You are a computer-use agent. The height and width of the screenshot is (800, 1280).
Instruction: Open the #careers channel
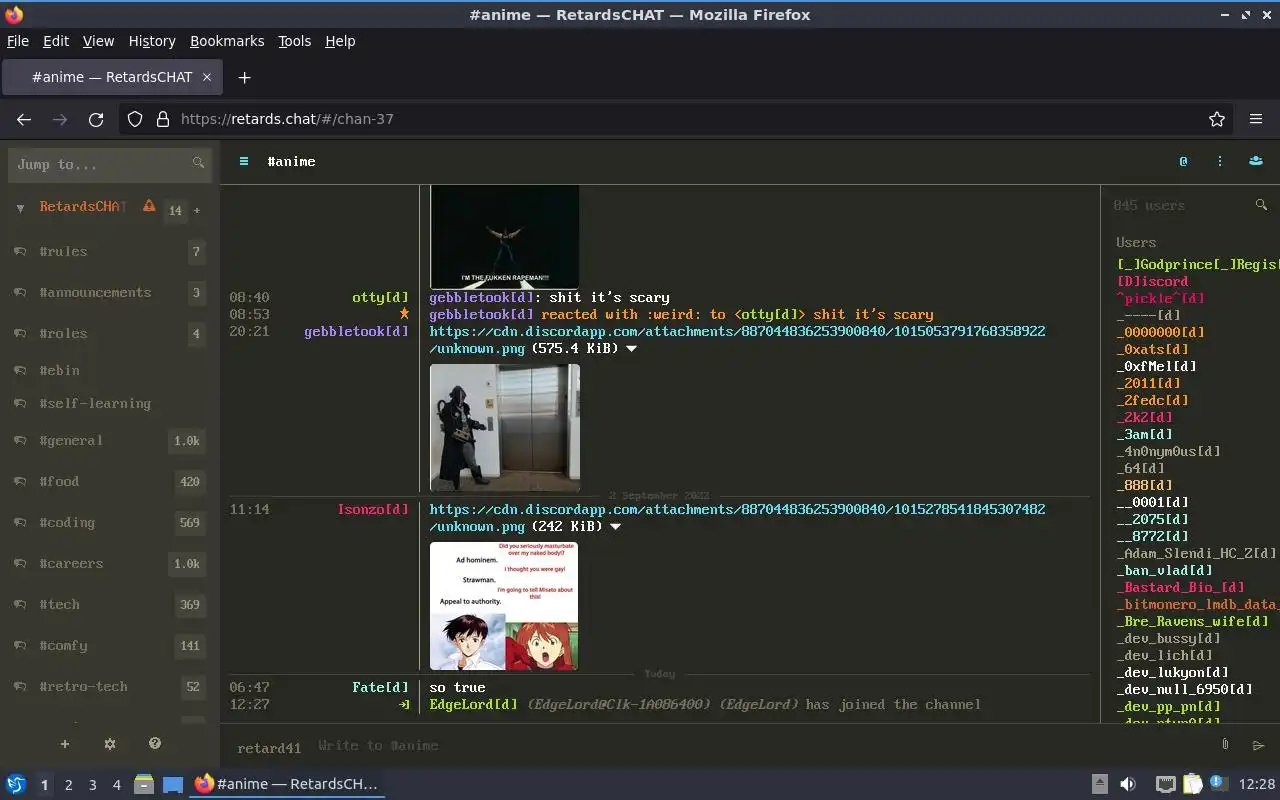click(110, 564)
